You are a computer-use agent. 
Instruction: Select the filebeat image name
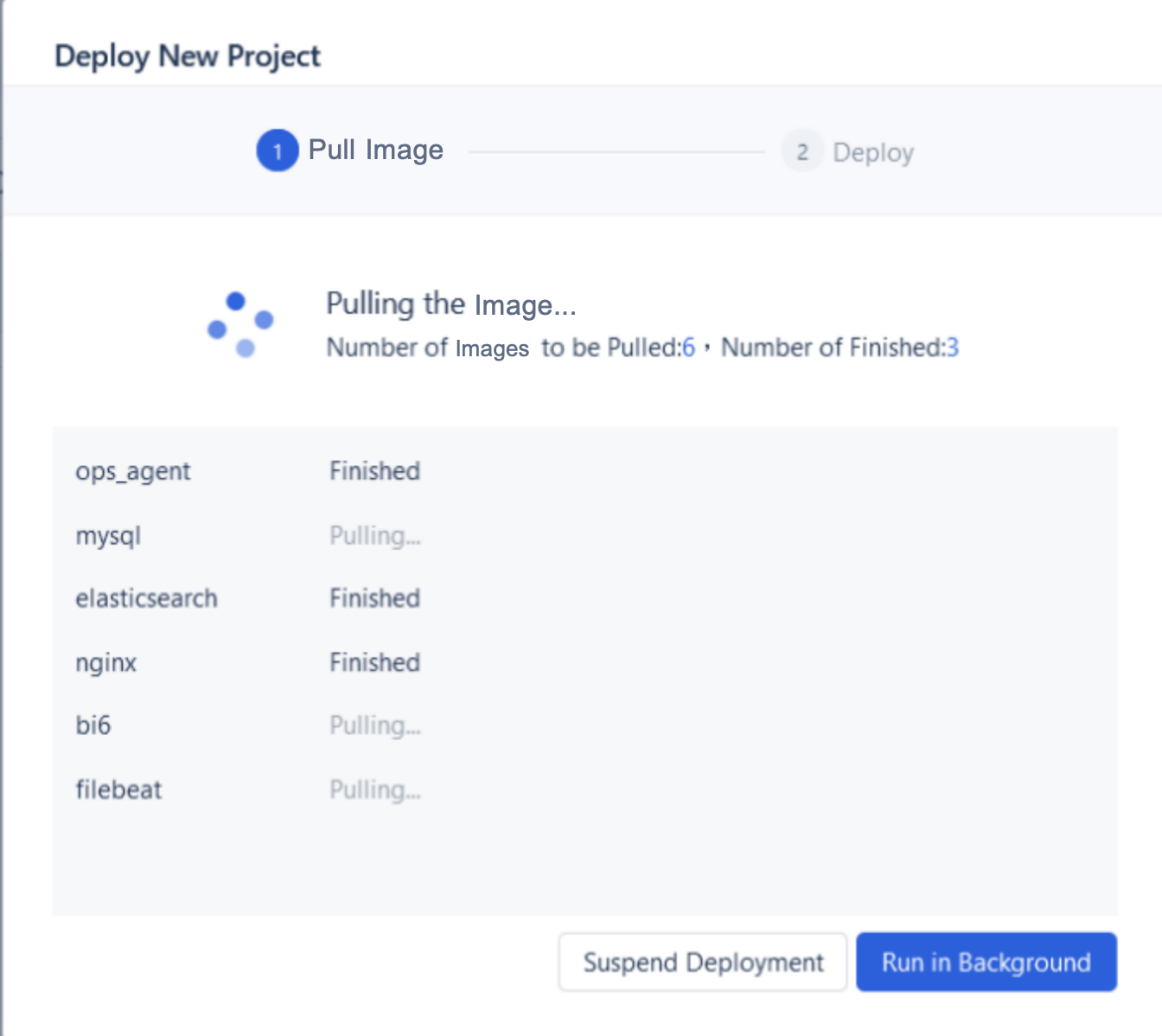coord(118,790)
